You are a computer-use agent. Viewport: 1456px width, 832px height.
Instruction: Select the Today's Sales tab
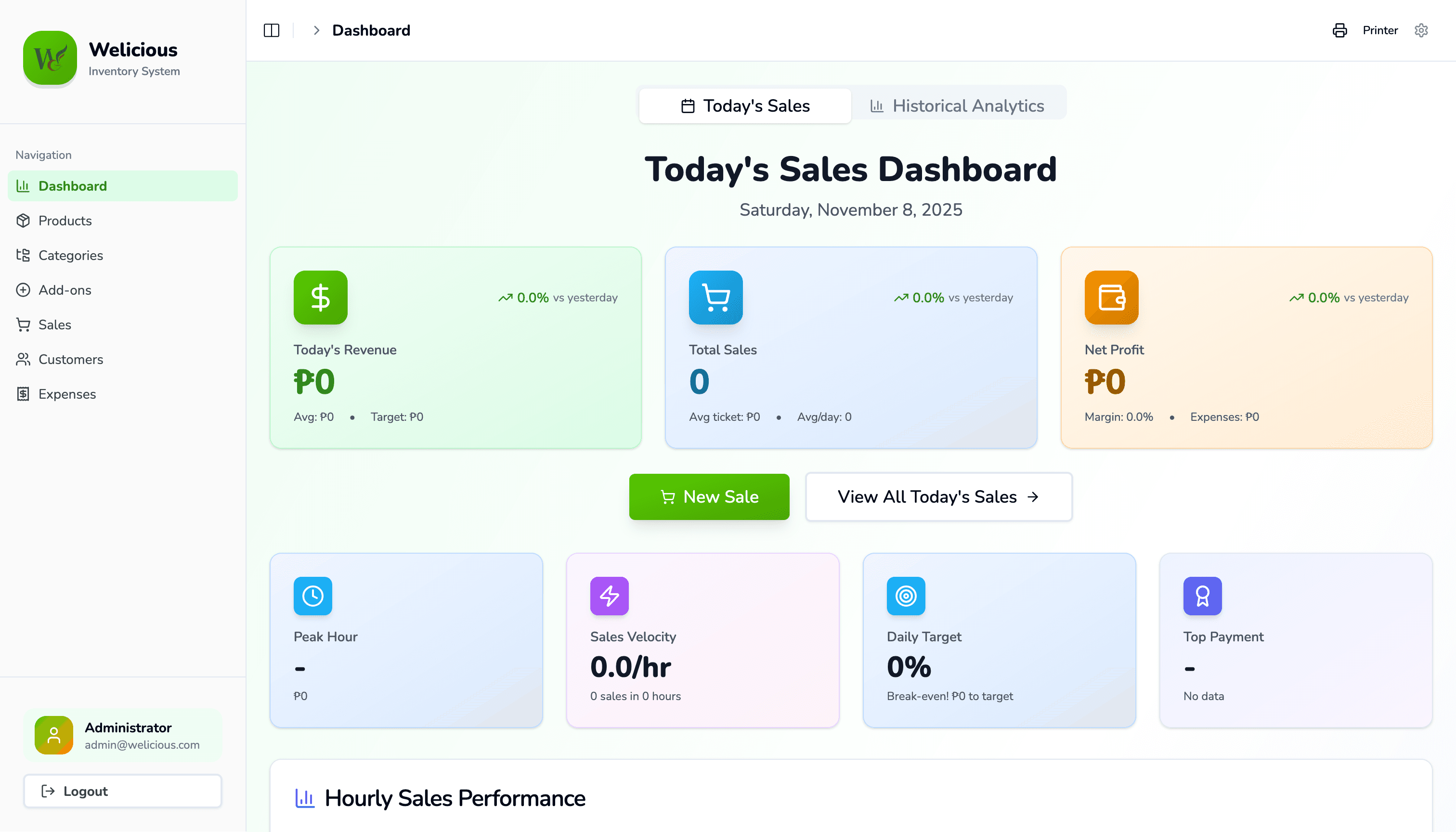(x=745, y=106)
